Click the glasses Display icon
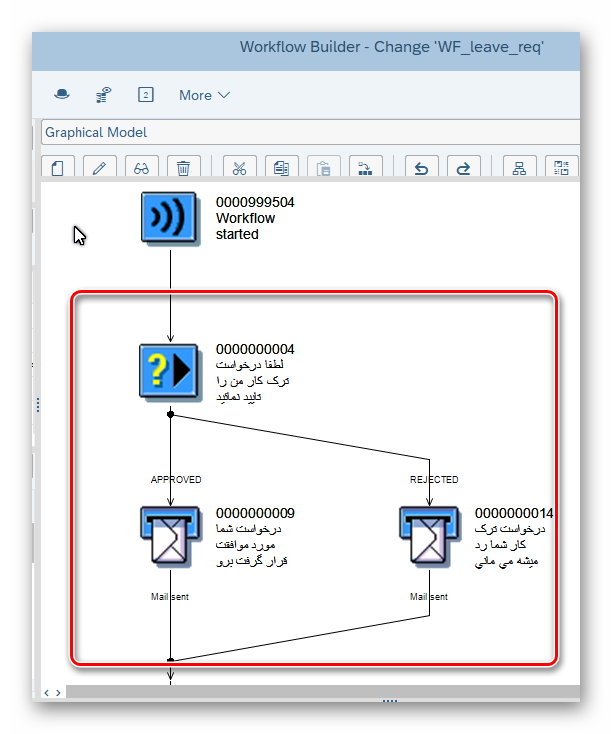612x734 pixels. pyautogui.click(x=141, y=168)
